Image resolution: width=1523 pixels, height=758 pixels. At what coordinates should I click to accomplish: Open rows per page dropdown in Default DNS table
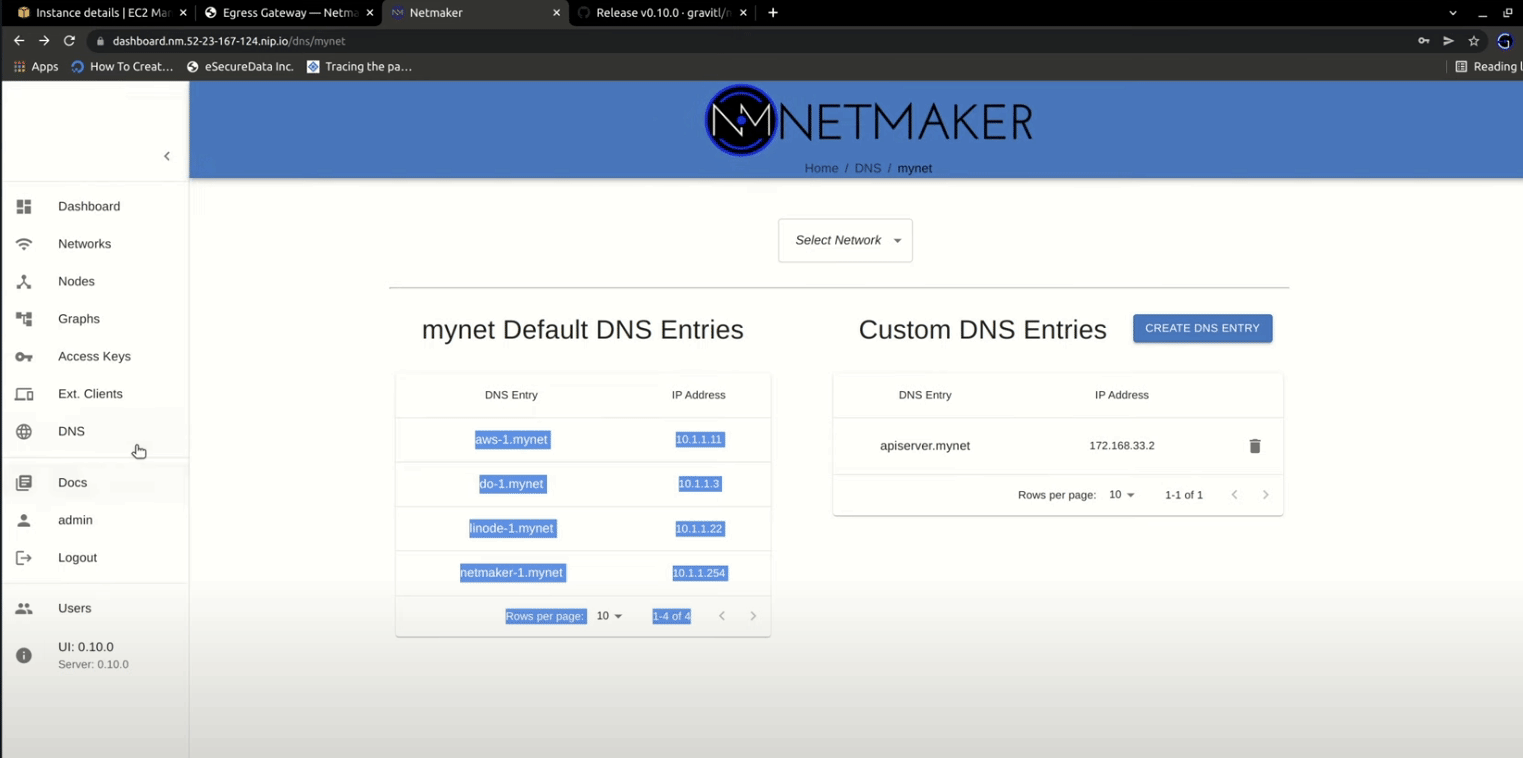(609, 616)
